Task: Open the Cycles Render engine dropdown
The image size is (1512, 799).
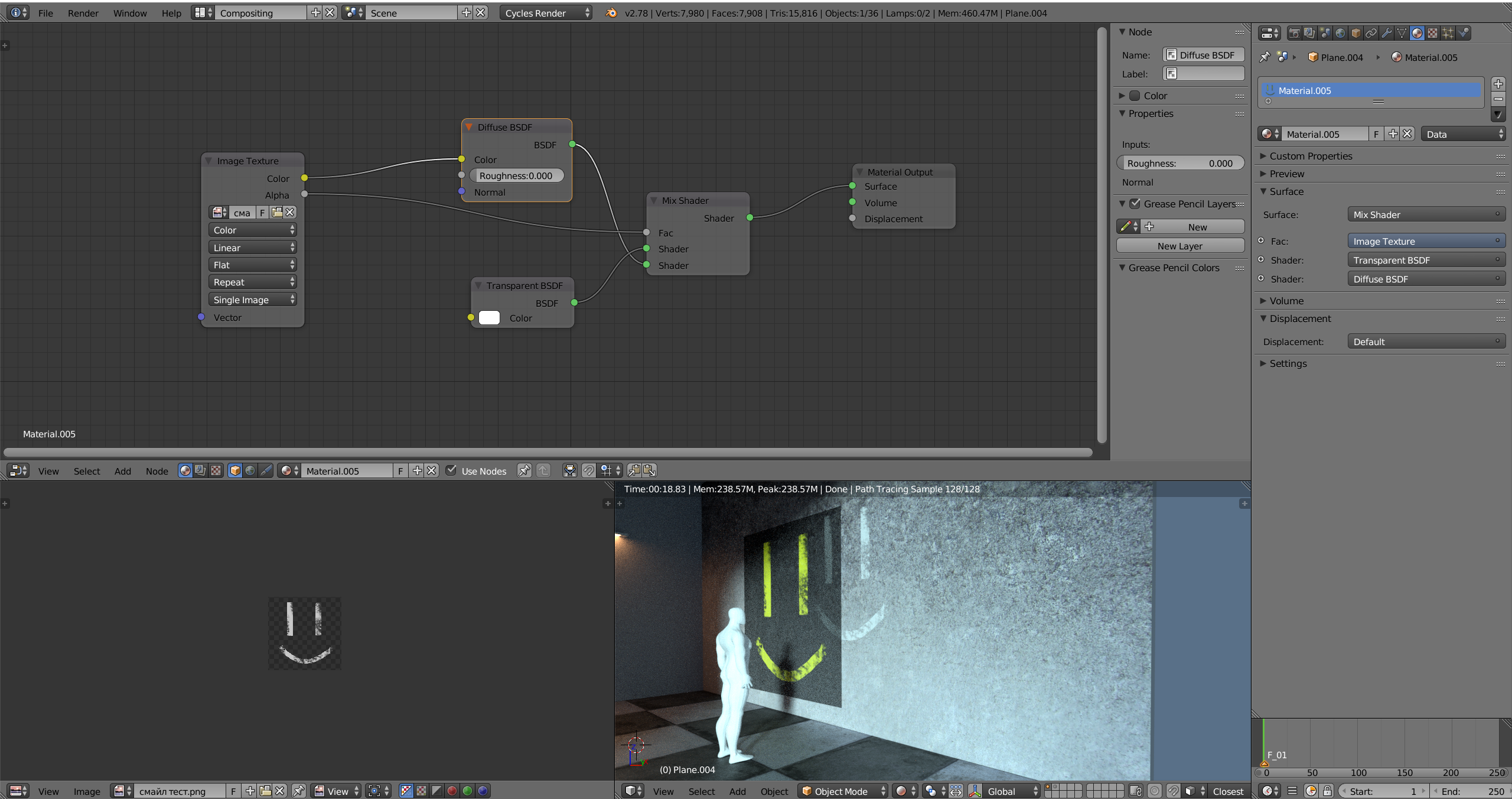Action: point(545,13)
